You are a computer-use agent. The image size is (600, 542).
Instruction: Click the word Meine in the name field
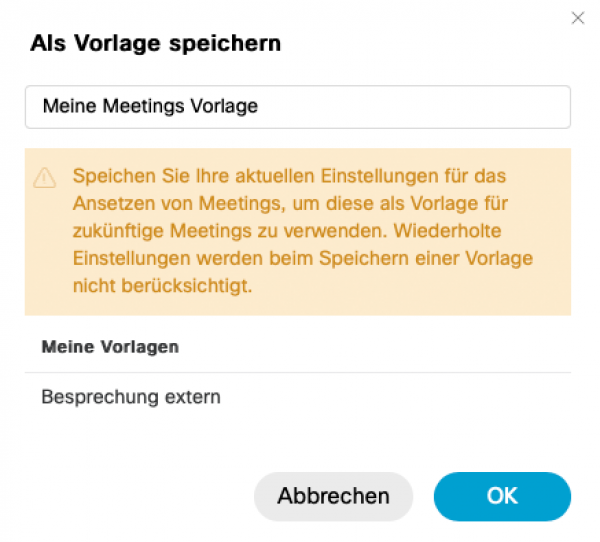pyautogui.click(x=69, y=106)
